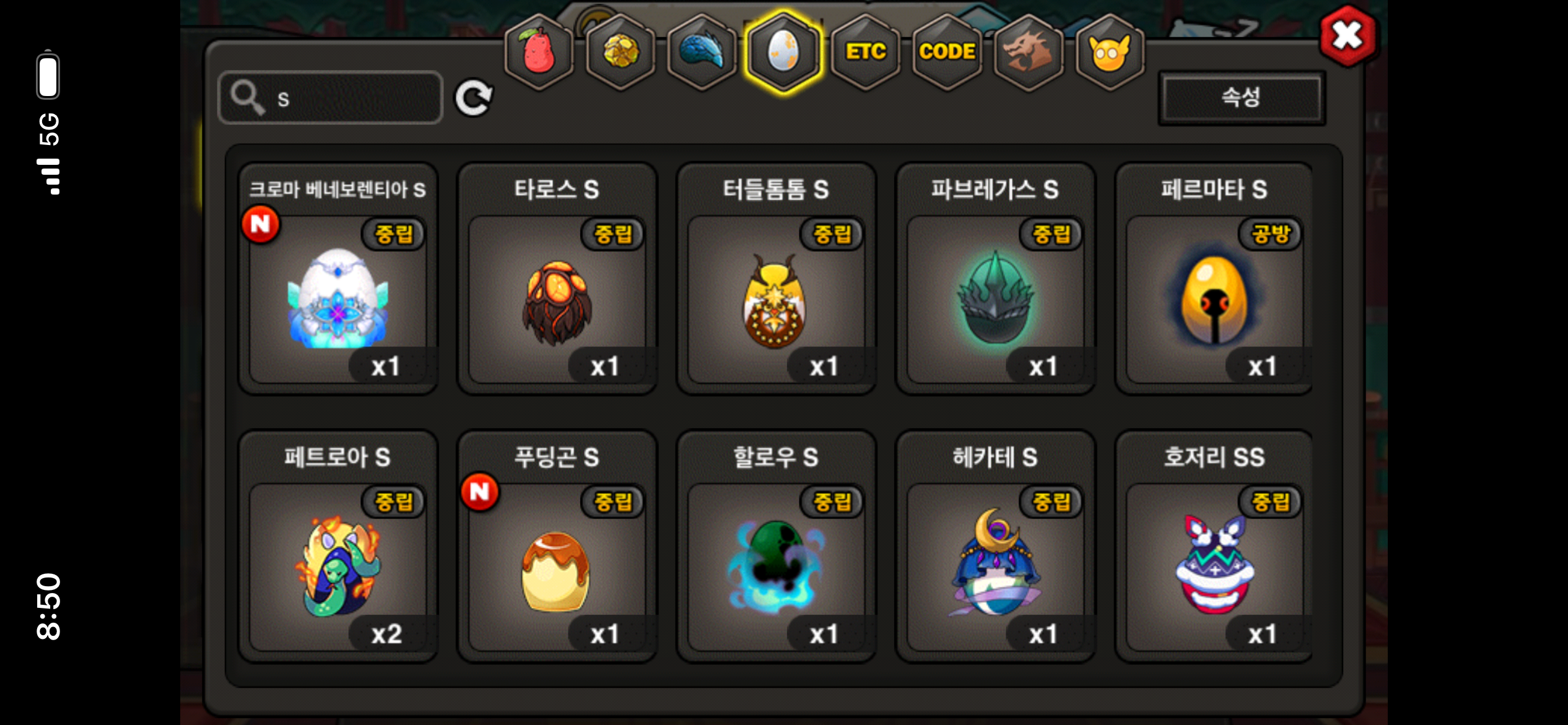Open the 속성 attribute filter
The width and height of the screenshot is (1568, 725).
(x=1242, y=98)
